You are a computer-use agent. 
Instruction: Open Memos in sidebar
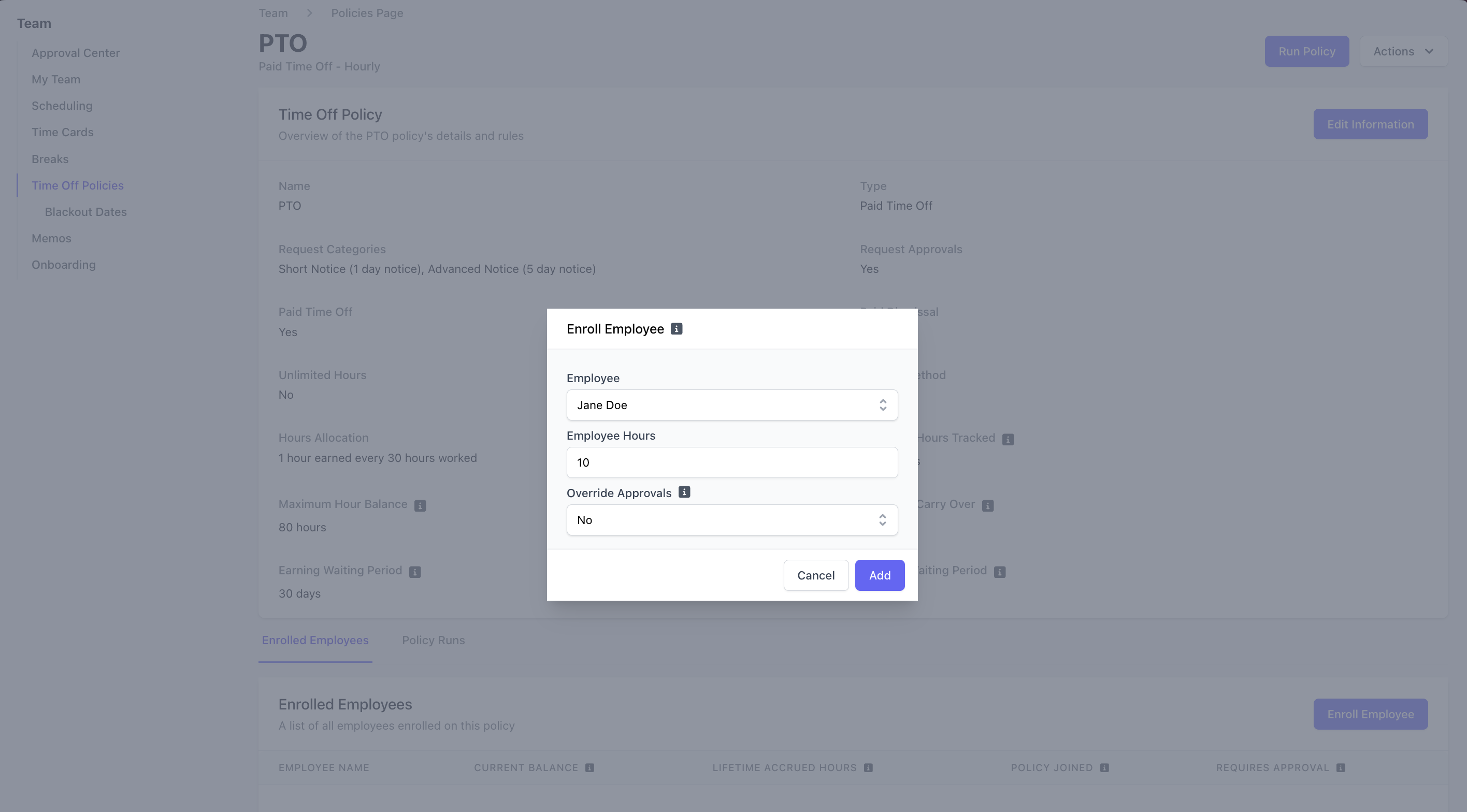[x=51, y=239]
